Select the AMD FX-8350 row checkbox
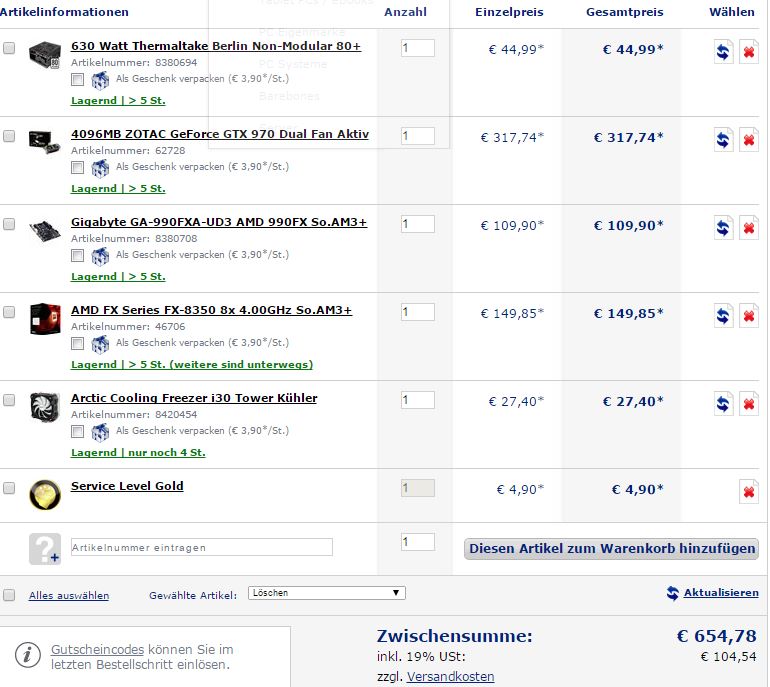The width and height of the screenshot is (770, 687). [9, 312]
